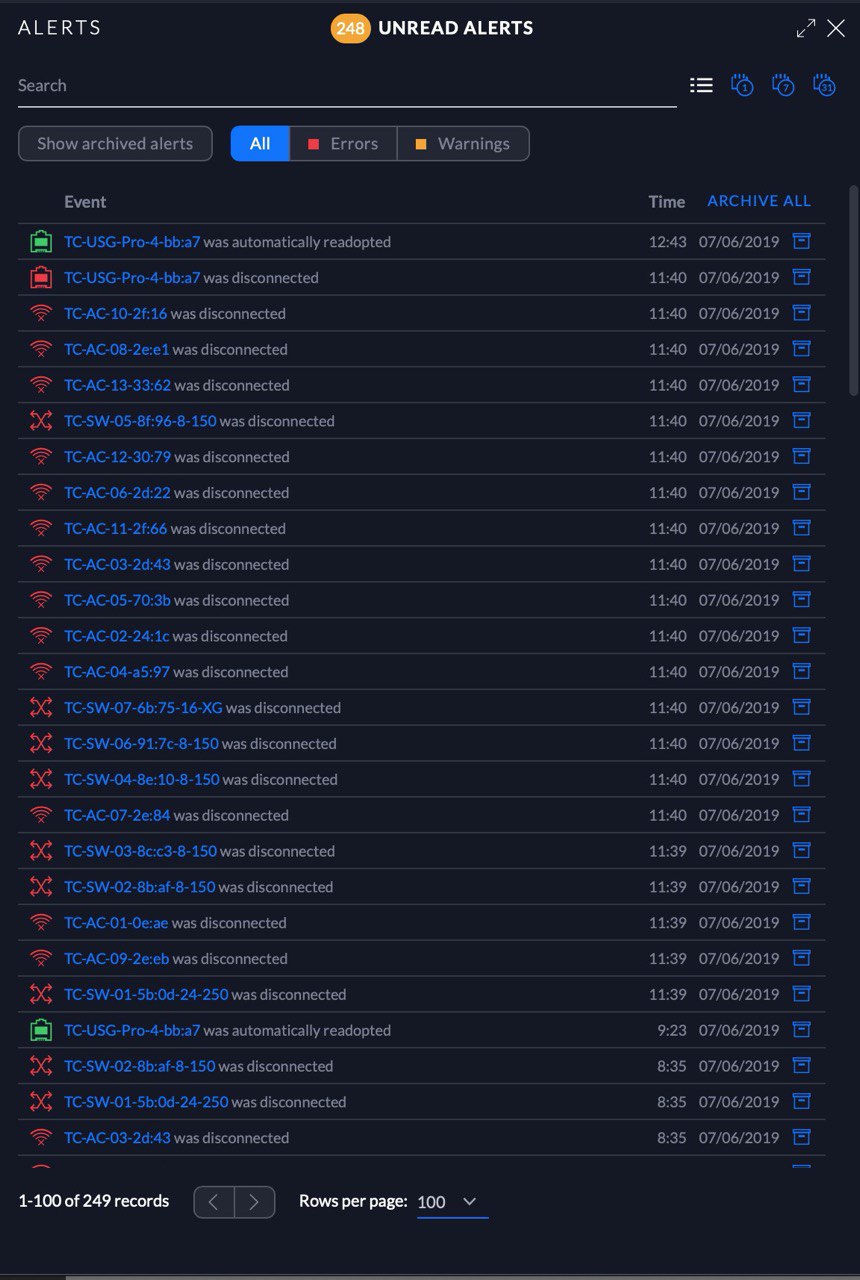The width and height of the screenshot is (860, 1280).
Task: Expand alerts panel to full screen
Action: [x=806, y=29]
